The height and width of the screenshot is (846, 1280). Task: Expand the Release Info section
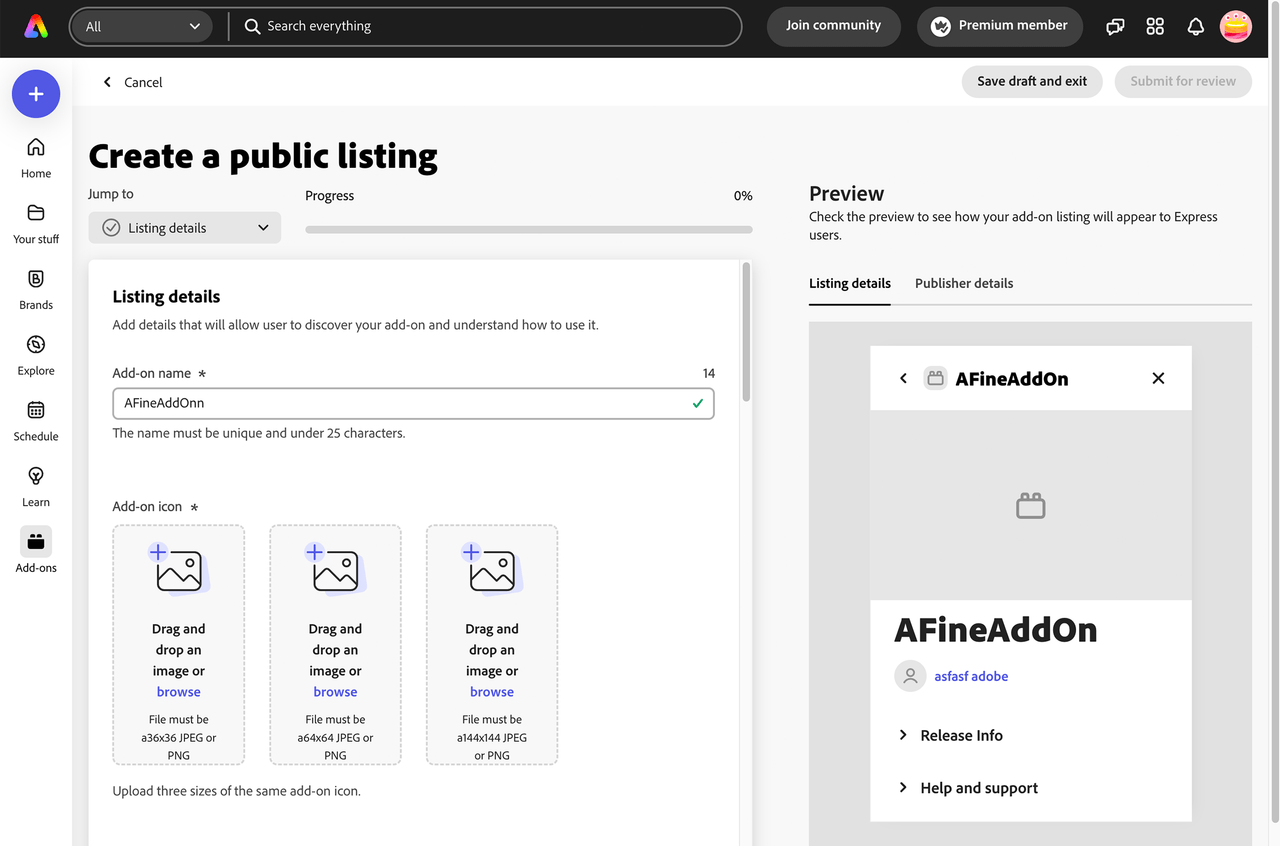[950, 735]
